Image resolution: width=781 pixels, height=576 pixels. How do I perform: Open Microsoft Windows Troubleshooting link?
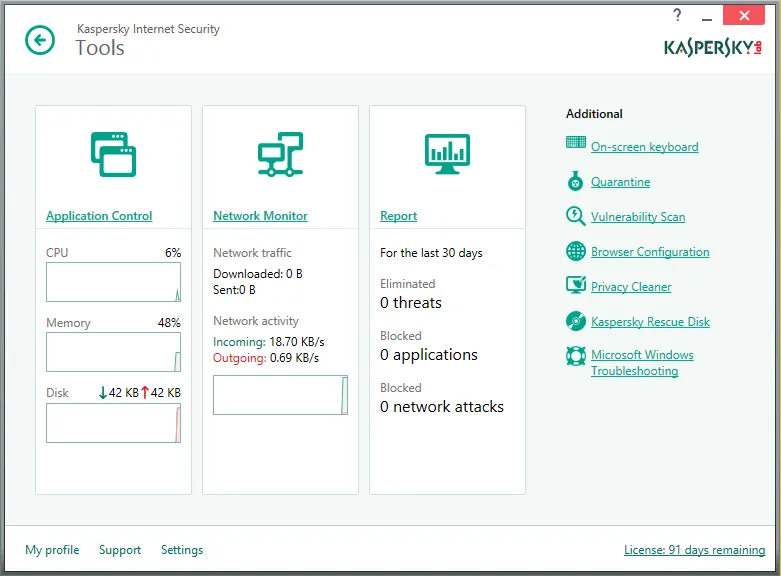point(642,363)
